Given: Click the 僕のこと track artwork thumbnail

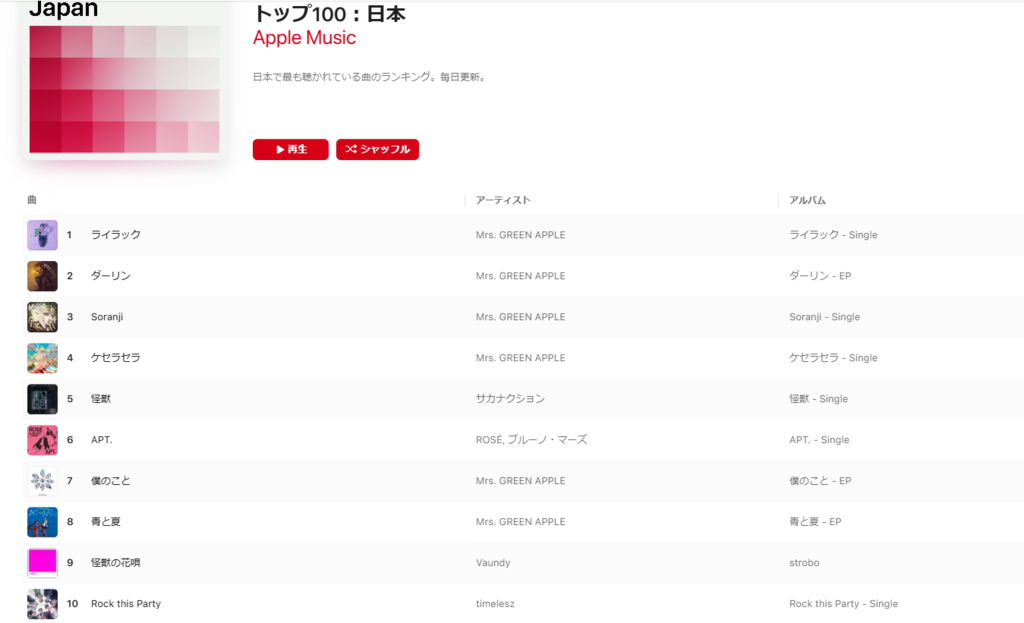Looking at the screenshot, I should tap(42, 481).
